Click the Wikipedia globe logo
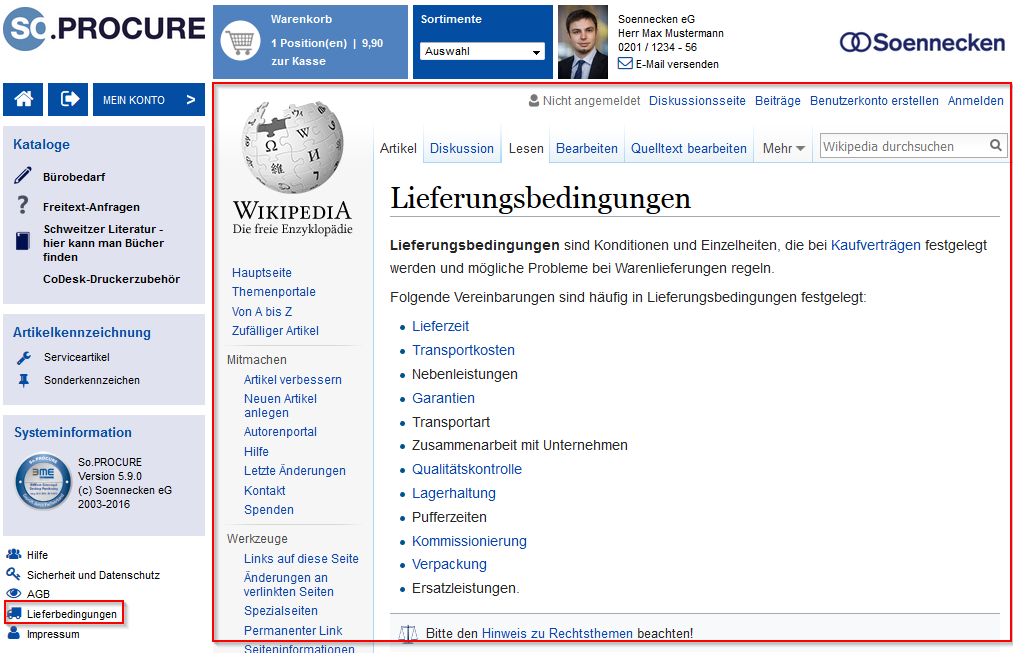The height and width of the screenshot is (653, 1013). coord(293,147)
